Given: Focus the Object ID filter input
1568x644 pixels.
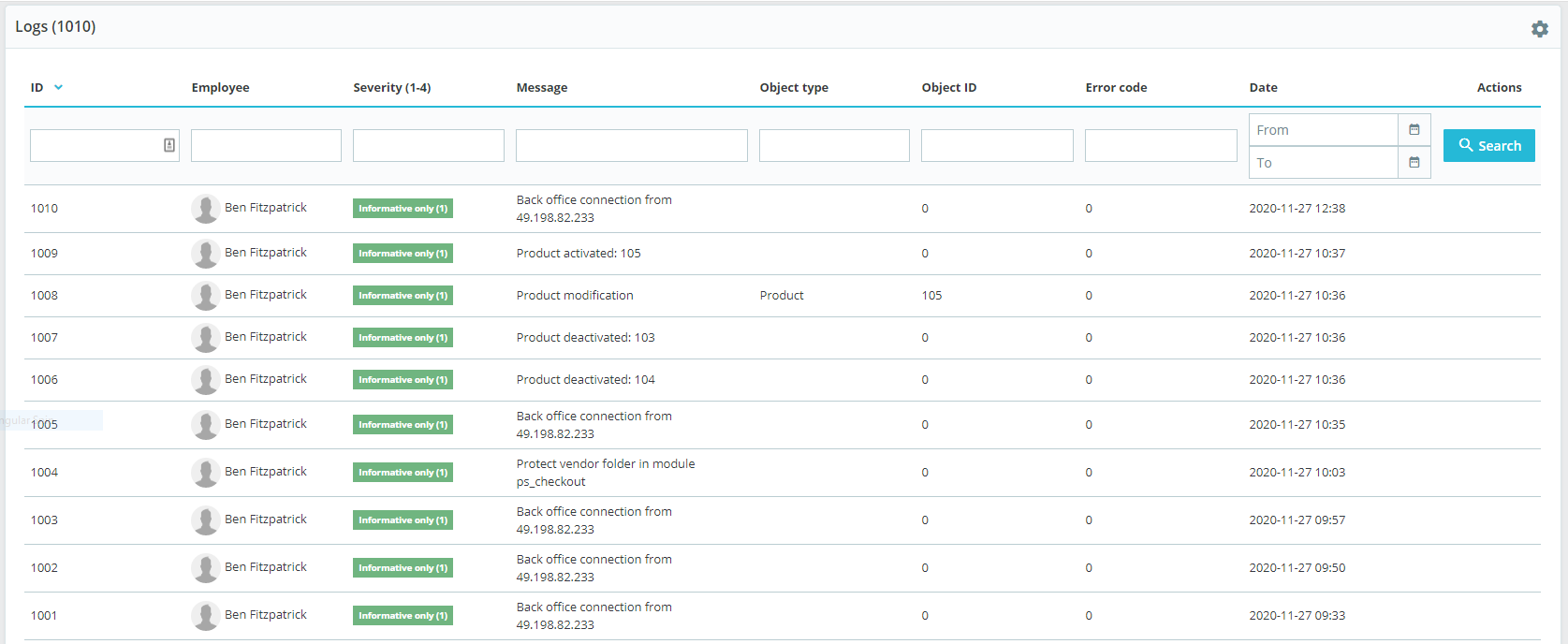Looking at the screenshot, I should pyautogui.click(x=997, y=145).
